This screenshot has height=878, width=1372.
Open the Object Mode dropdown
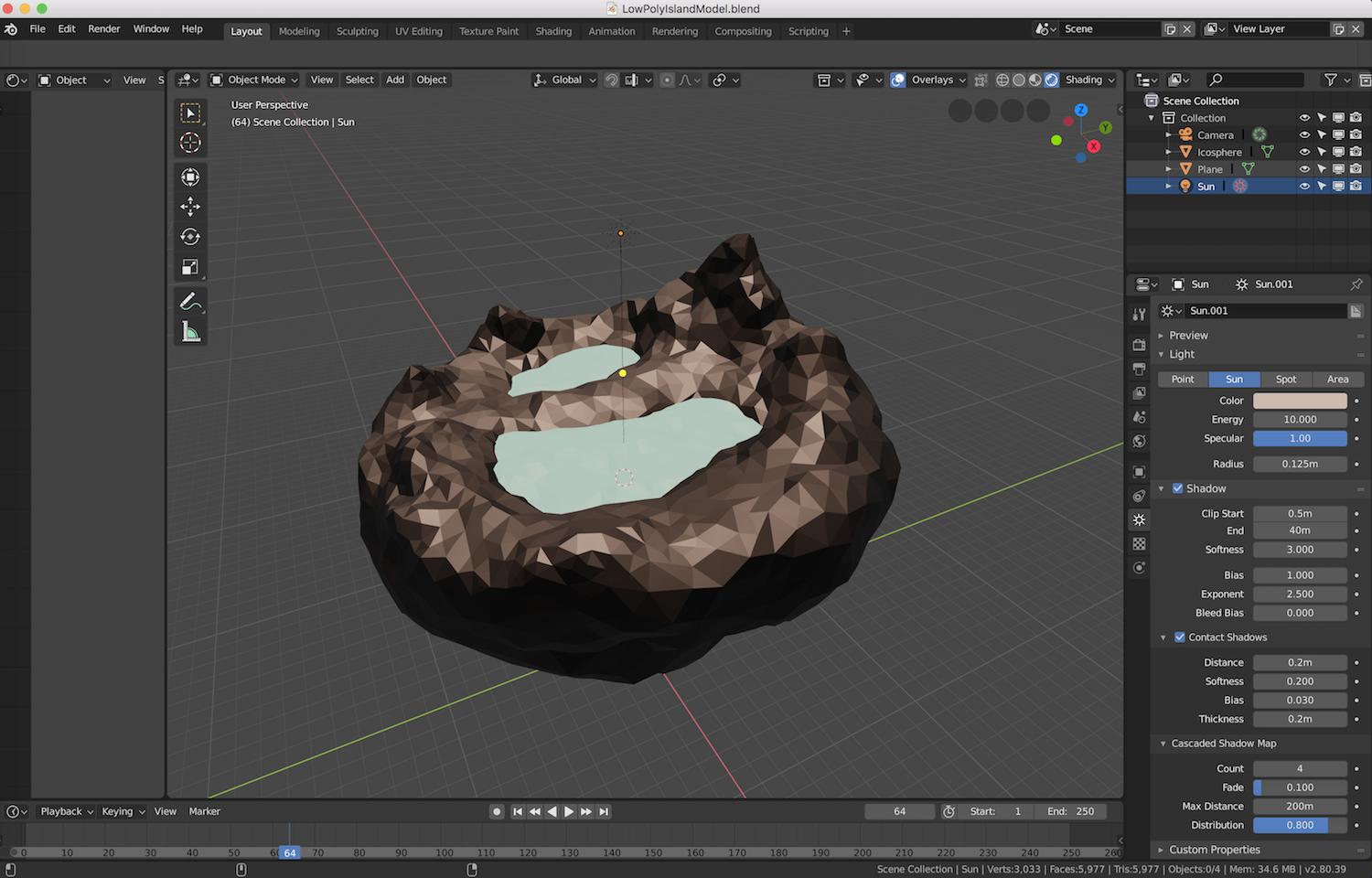point(254,80)
